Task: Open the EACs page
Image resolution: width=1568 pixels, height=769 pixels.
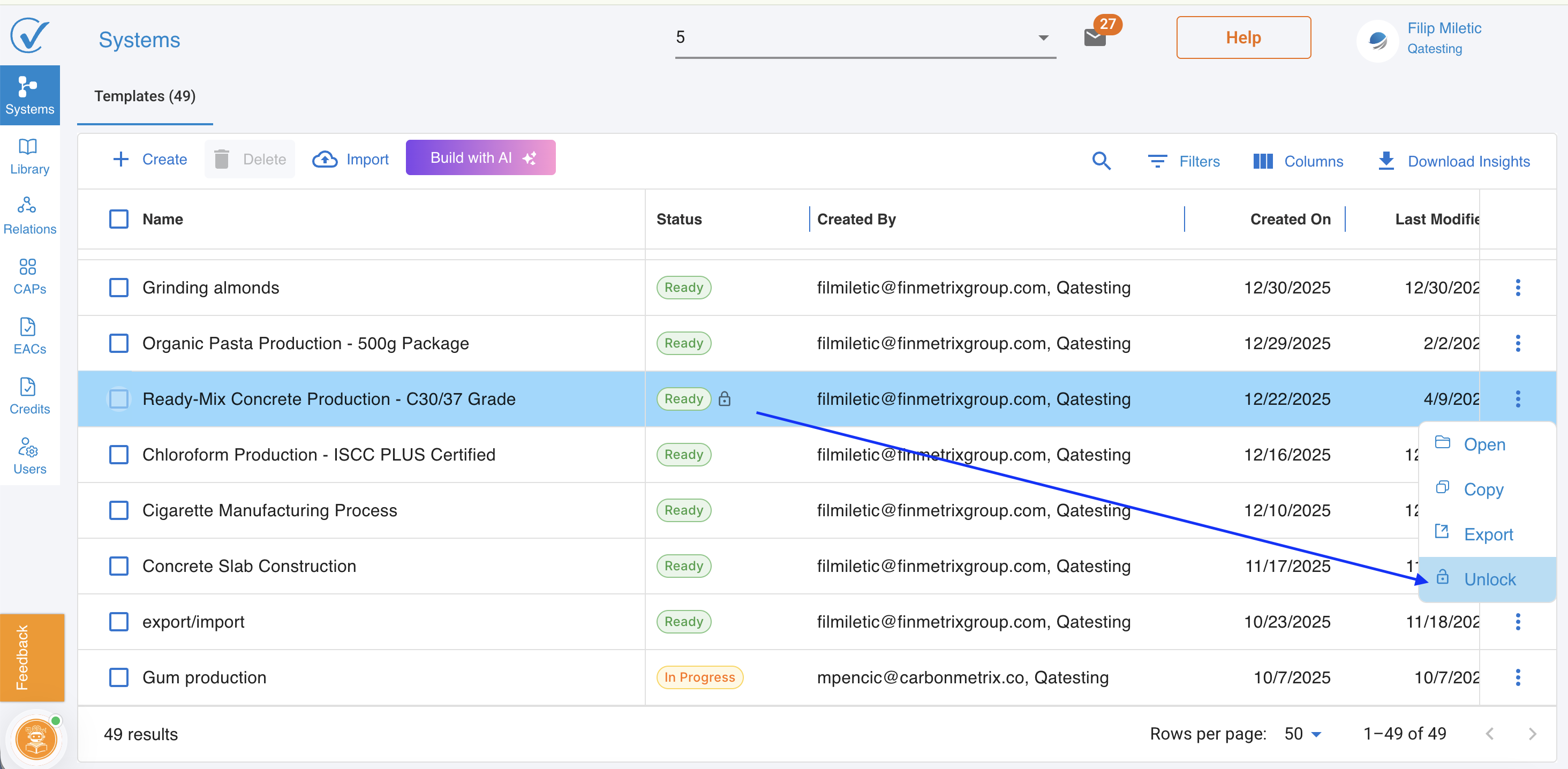Action: pyautogui.click(x=28, y=335)
